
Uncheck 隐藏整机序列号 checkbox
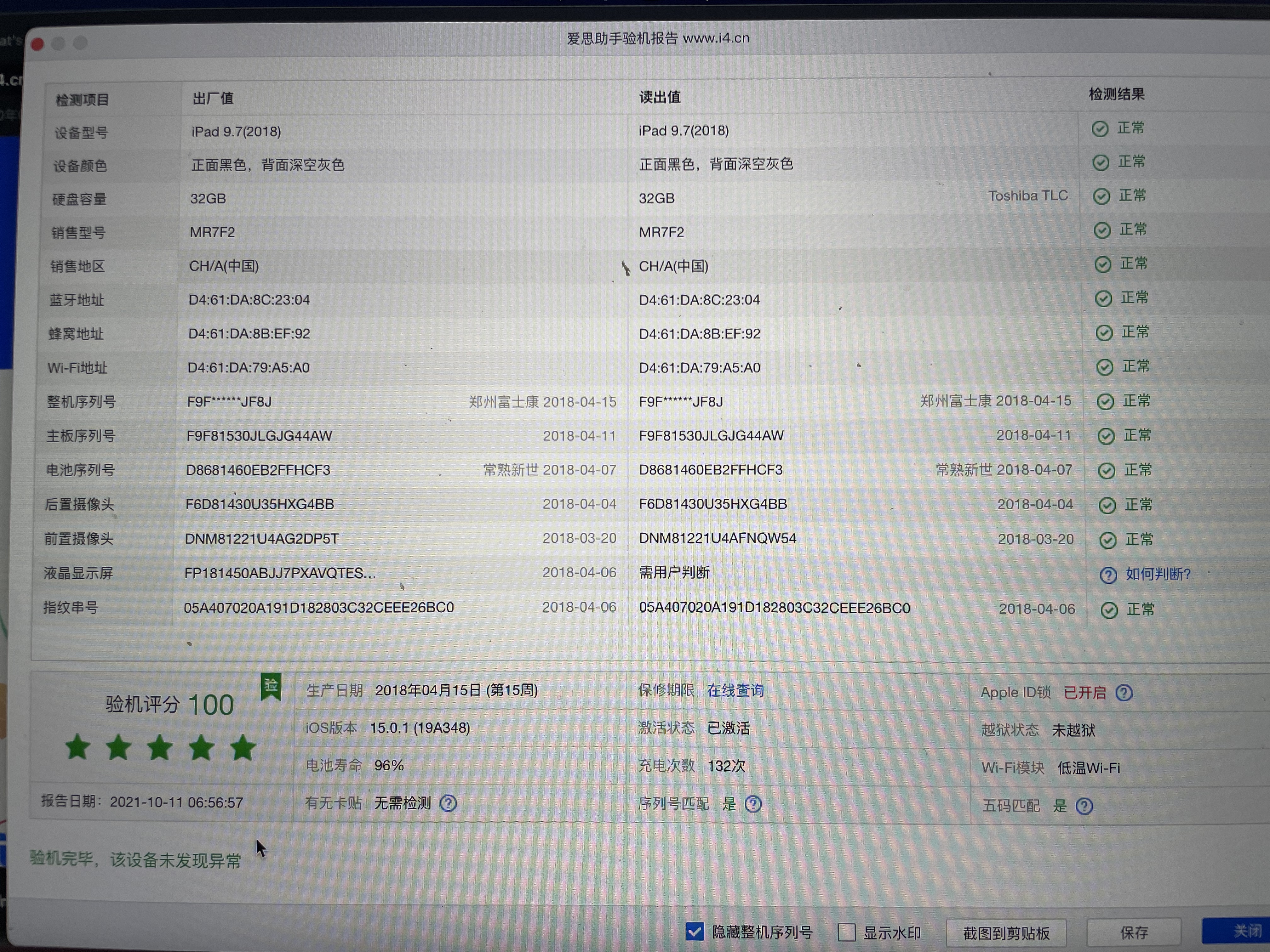tap(695, 931)
